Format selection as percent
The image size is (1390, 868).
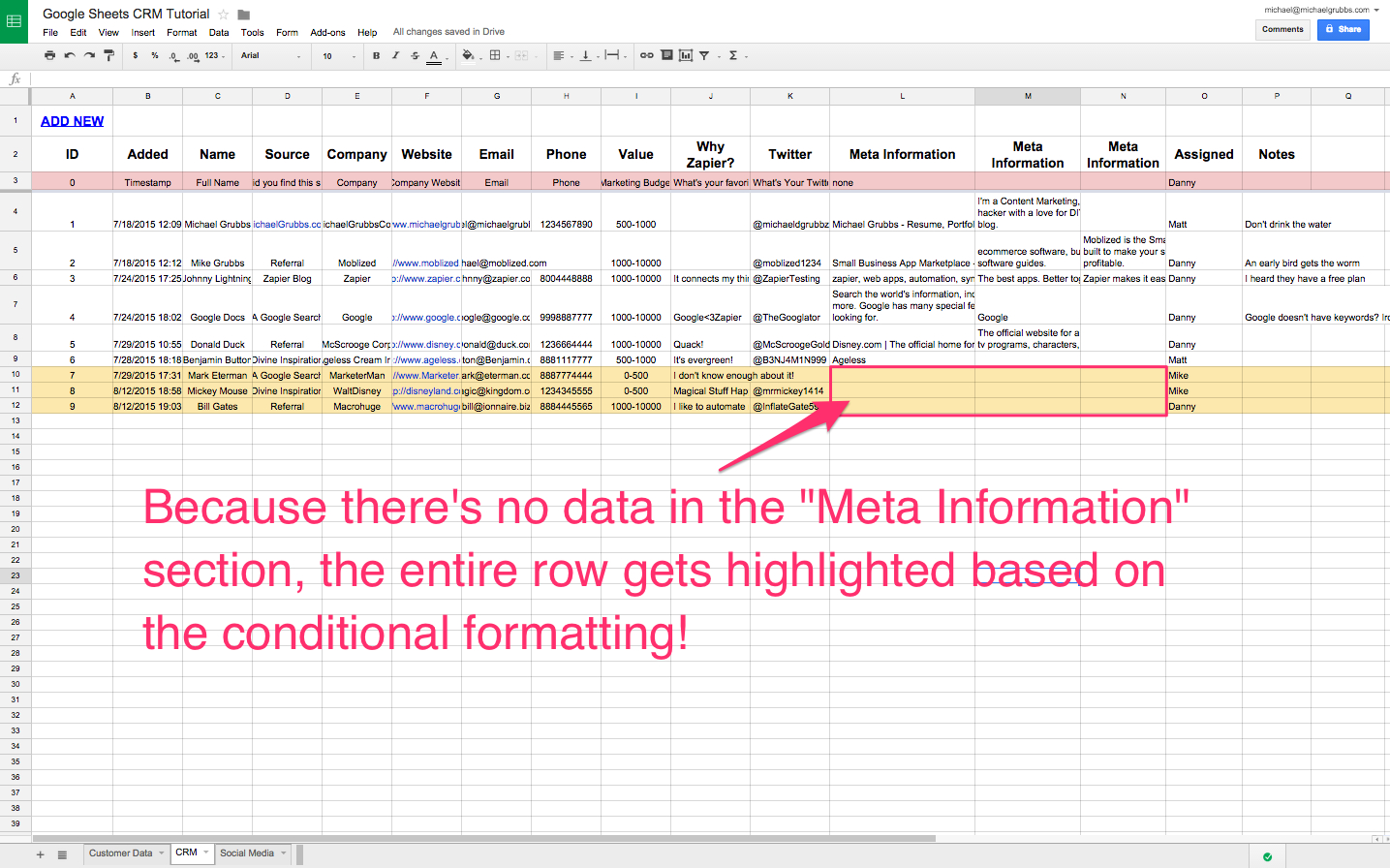pyautogui.click(x=155, y=55)
